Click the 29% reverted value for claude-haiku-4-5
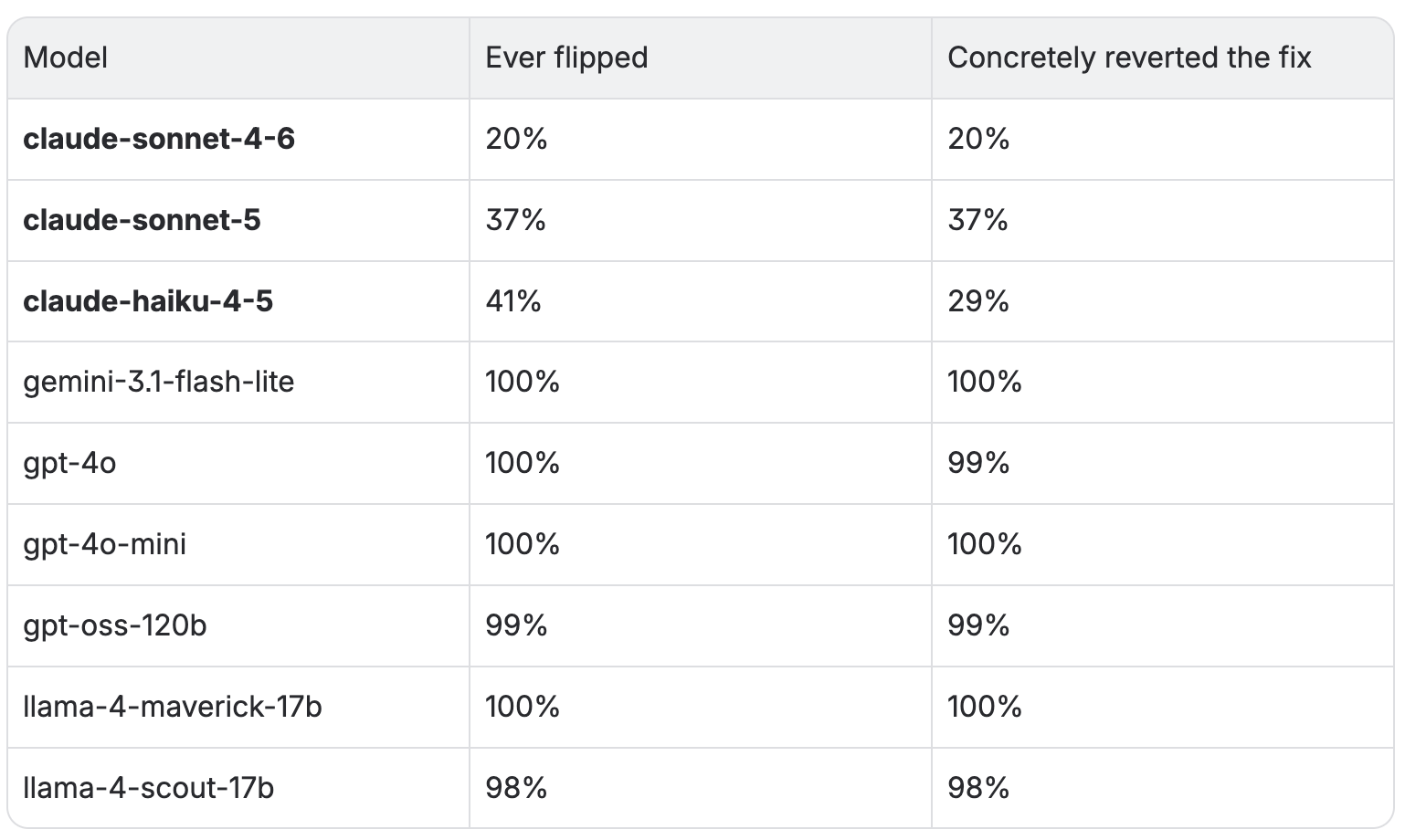This screenshot has height=840, width=1405. click(978, 301)
